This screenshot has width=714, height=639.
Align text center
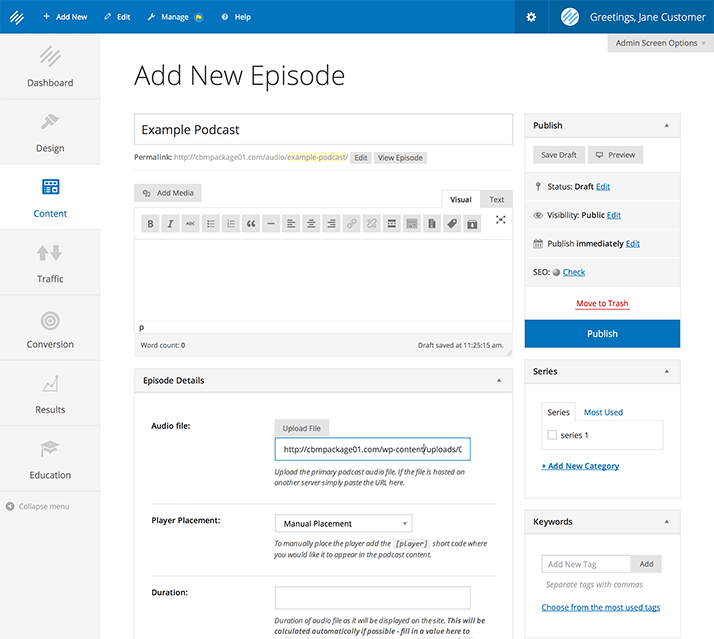click(x=311, y=224)
